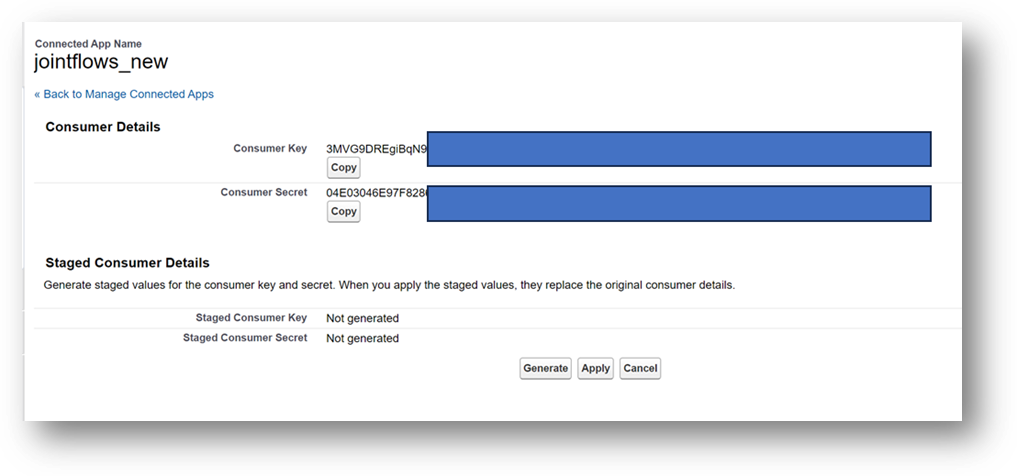
Task: Click the Staged Consumer Secret label
Action: pos(245,338)
